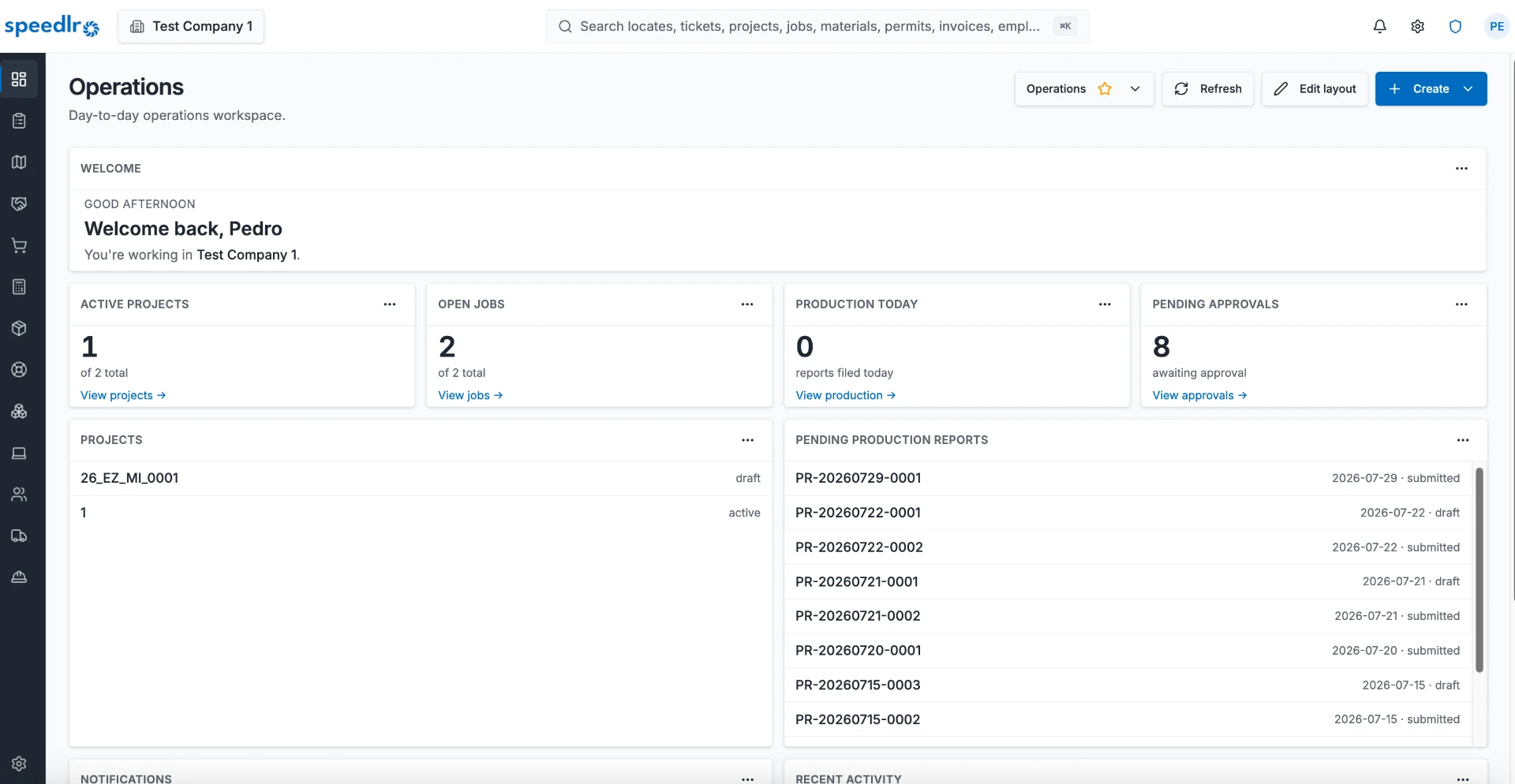Follow the View production link
The width and height of the screenshot is (1515, 784).
tap(845, 395)
